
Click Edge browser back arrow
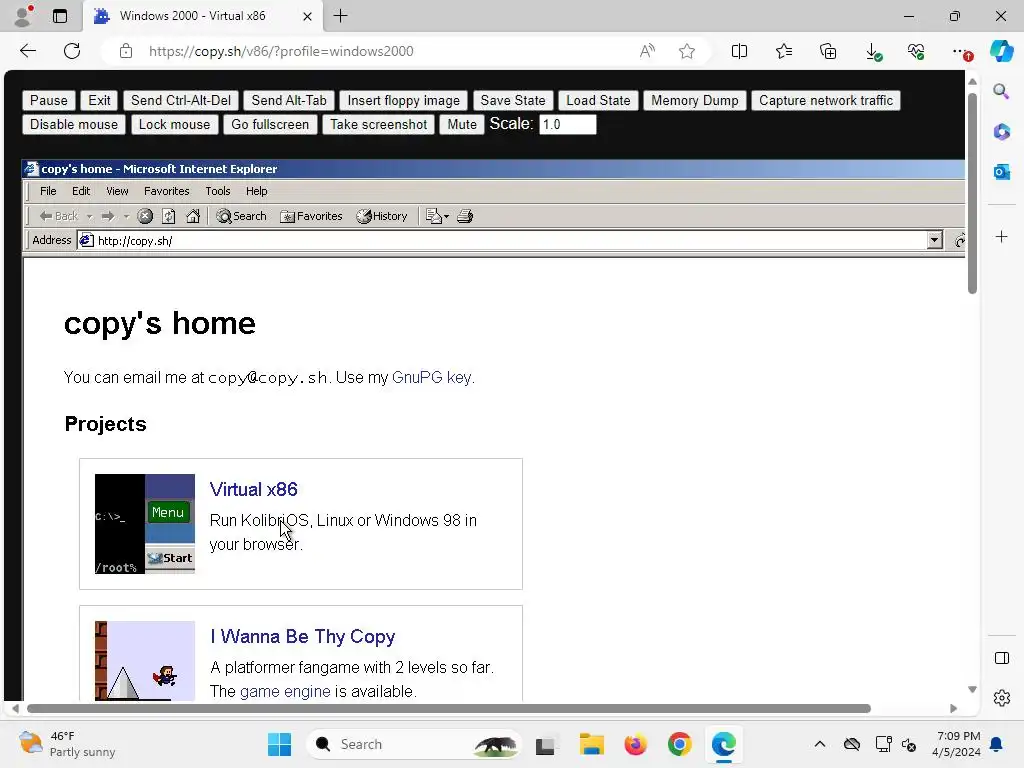point(28,51)
